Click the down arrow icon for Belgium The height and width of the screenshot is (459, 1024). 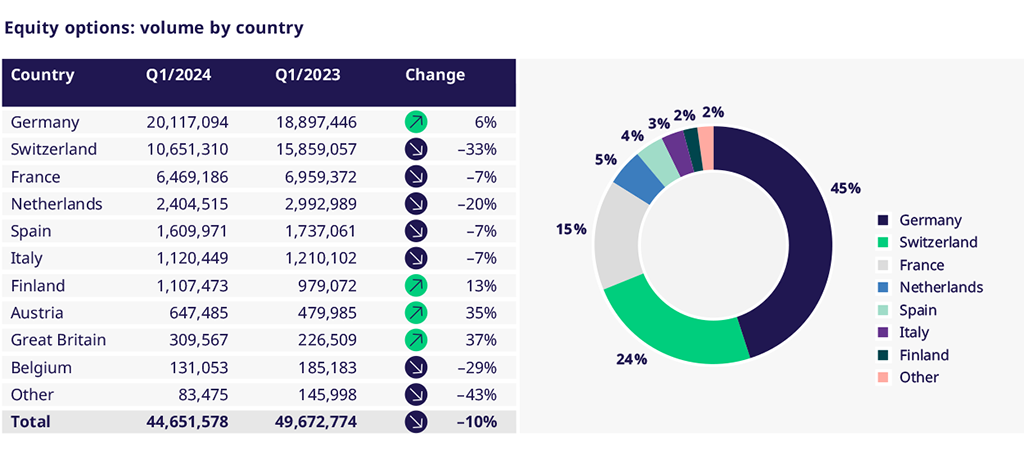click(416, 367)
